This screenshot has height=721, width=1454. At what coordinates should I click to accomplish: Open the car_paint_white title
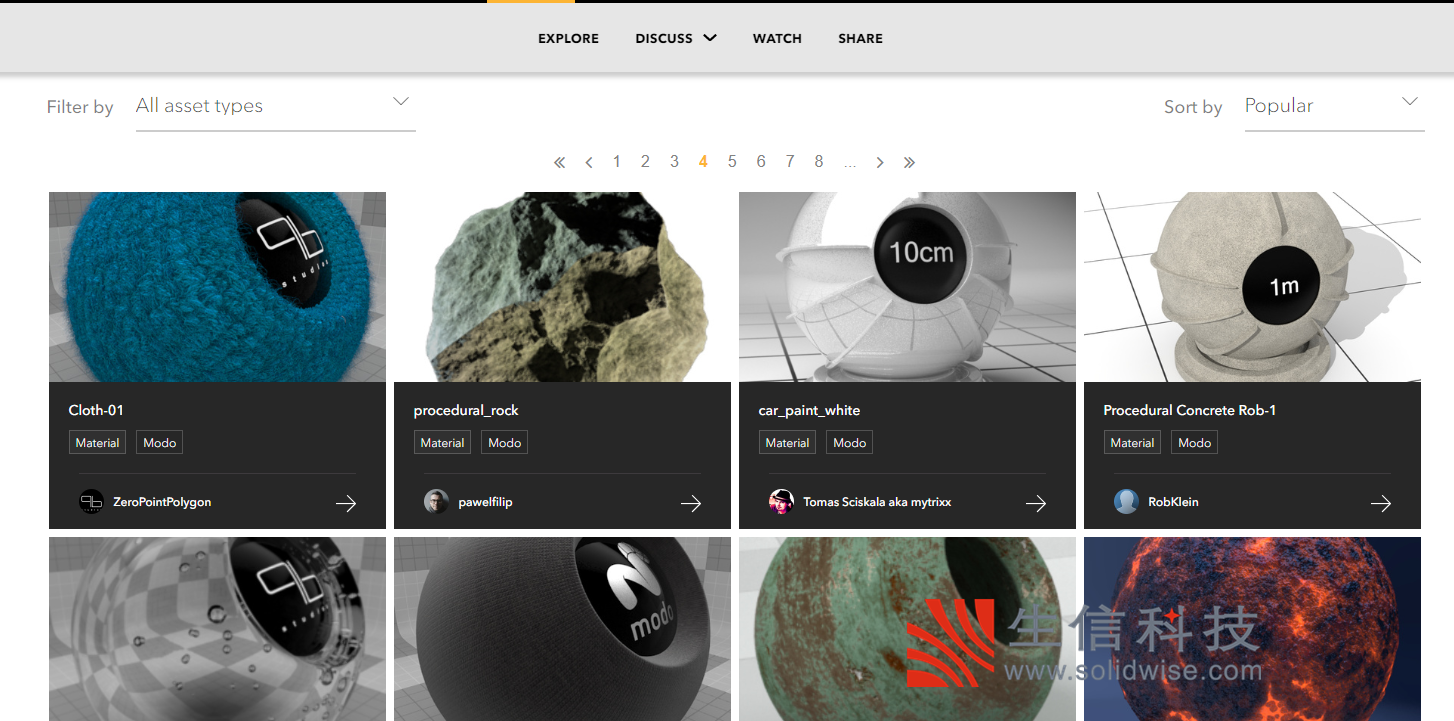[809, 411]
